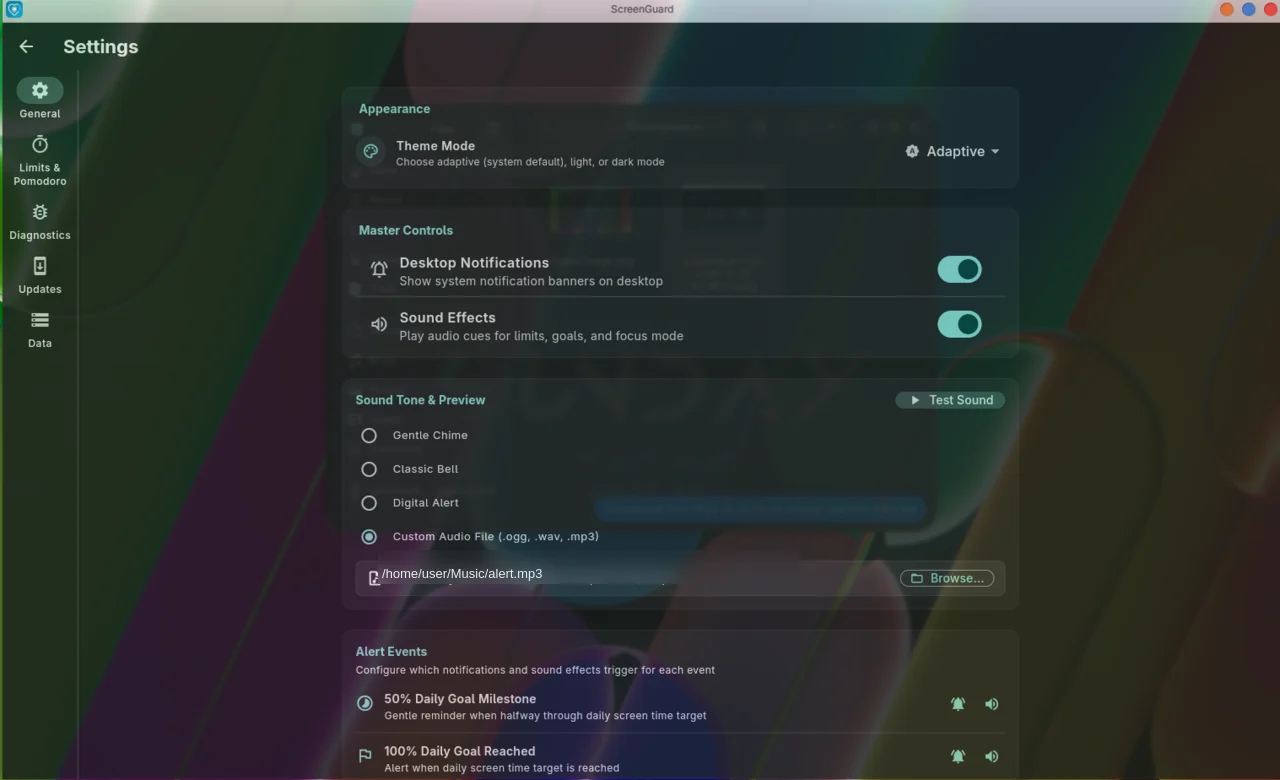This screenshot has height=780, width=1280.
Task: Toggle the Desktop Notifications switch
Action: [x=959, y=269]
